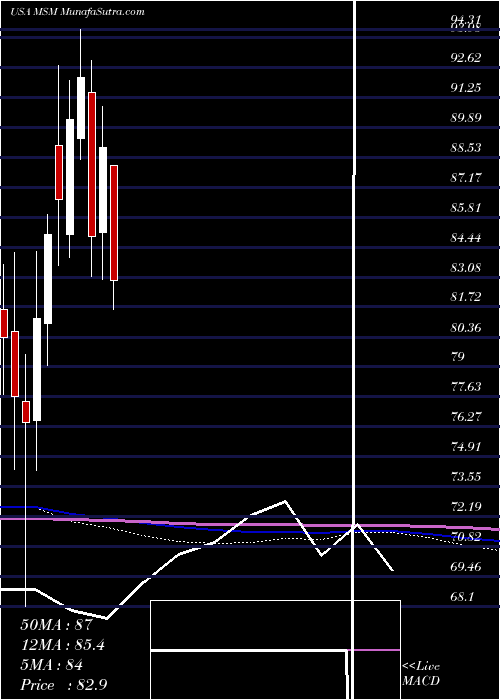
Task: Click the 74.91 price axis label
Action: click(466, 447)
